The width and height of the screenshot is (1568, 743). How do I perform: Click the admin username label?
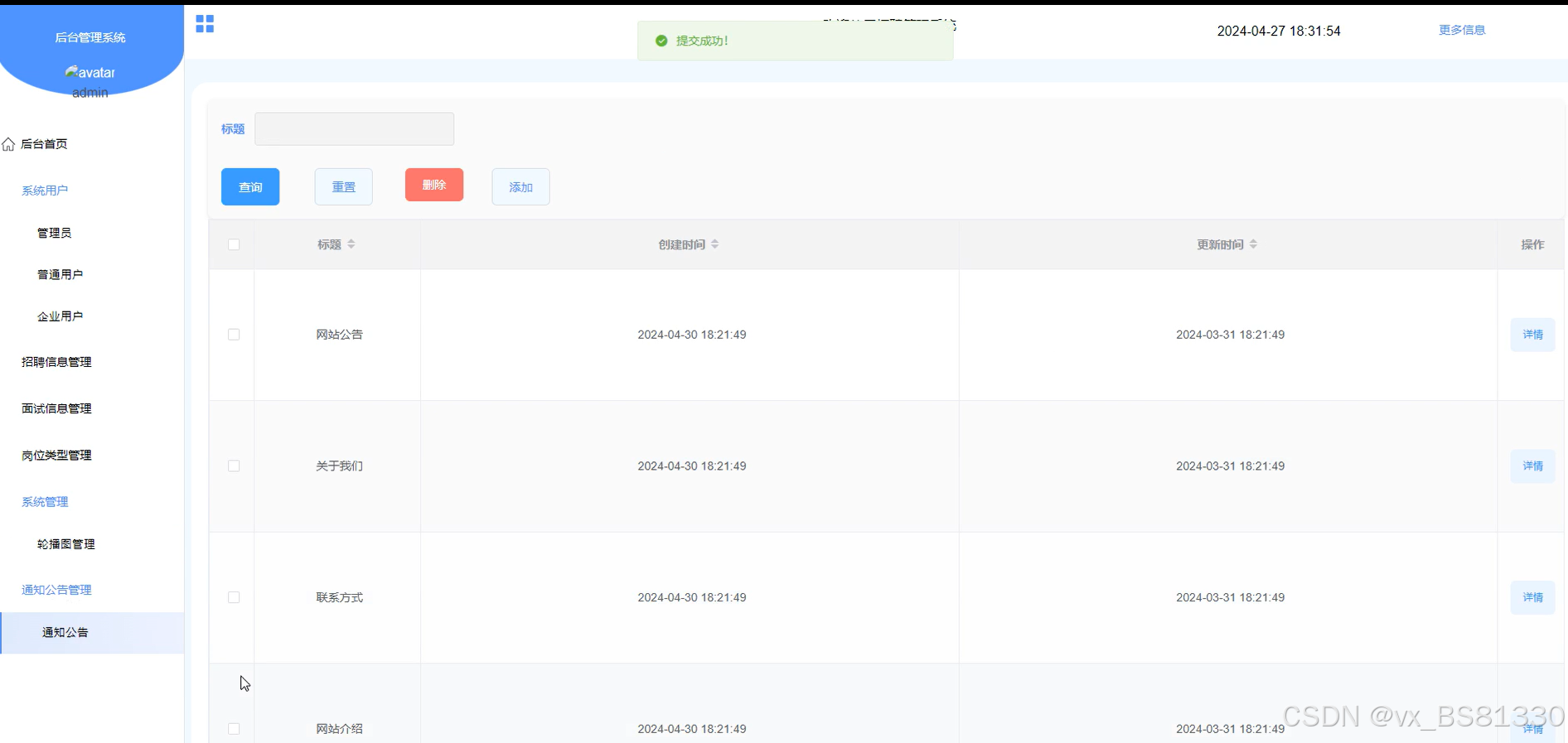(90, 93)
